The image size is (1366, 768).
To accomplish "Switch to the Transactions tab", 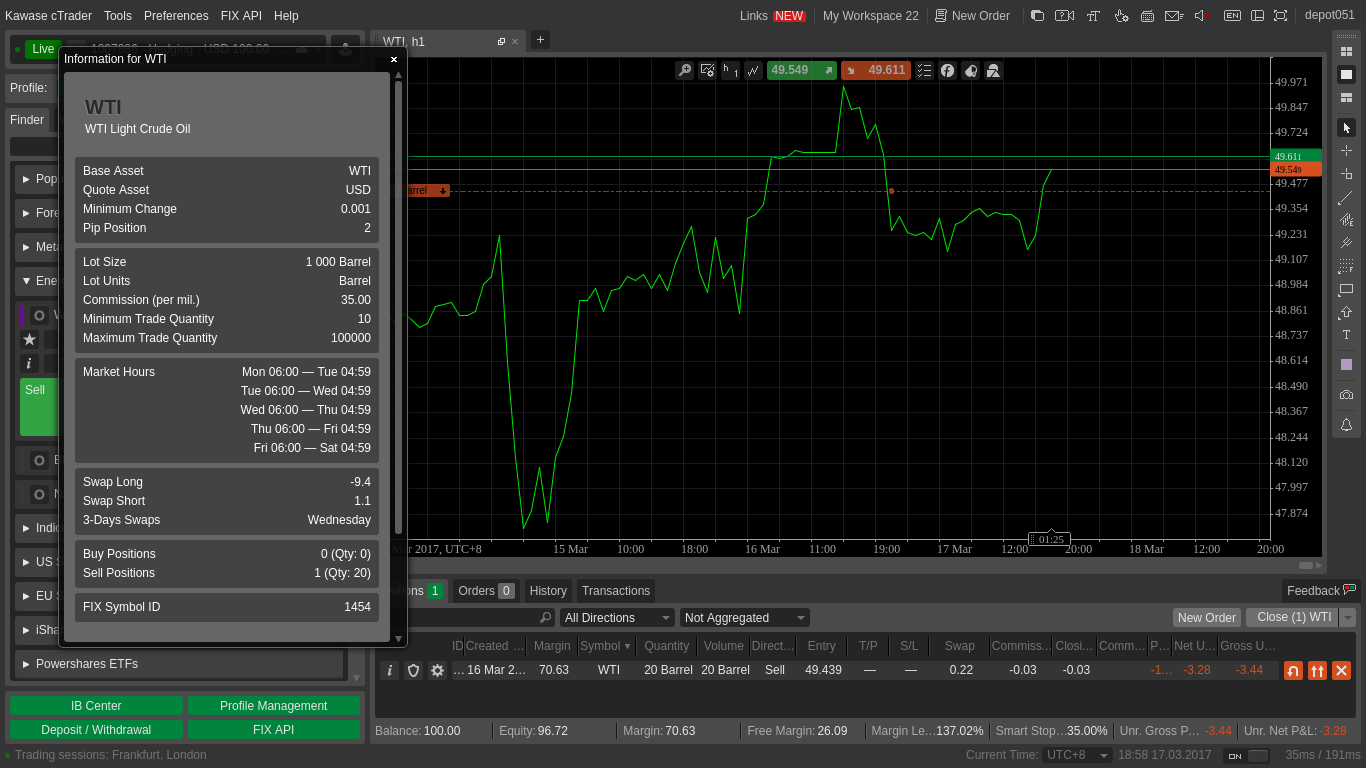I will pos(616,591).
